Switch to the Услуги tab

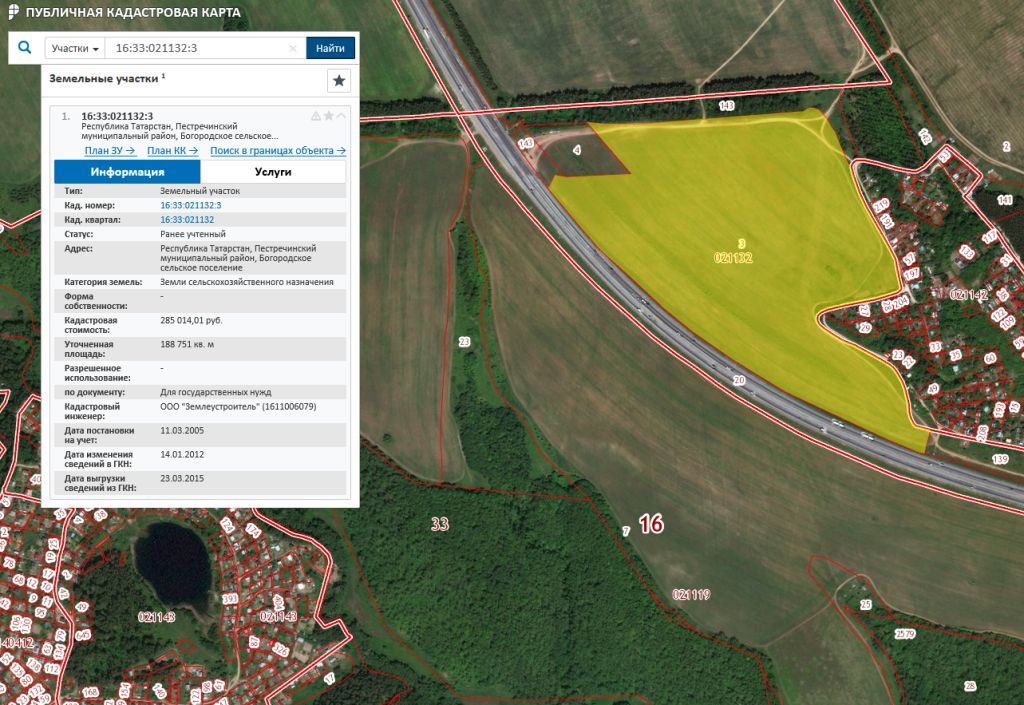point(273,172)
